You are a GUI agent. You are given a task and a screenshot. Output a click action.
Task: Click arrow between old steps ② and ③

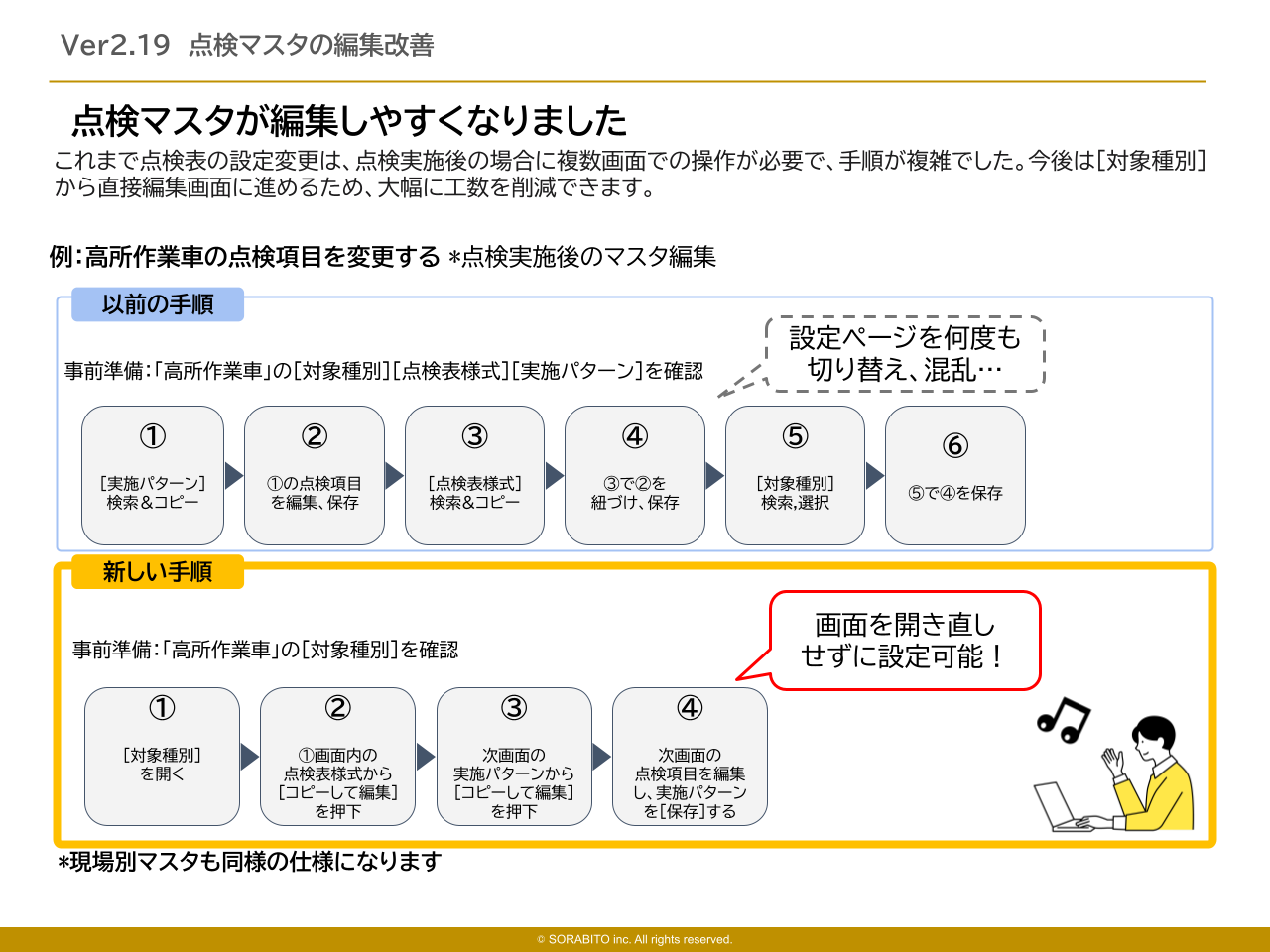tap(394, 476)
